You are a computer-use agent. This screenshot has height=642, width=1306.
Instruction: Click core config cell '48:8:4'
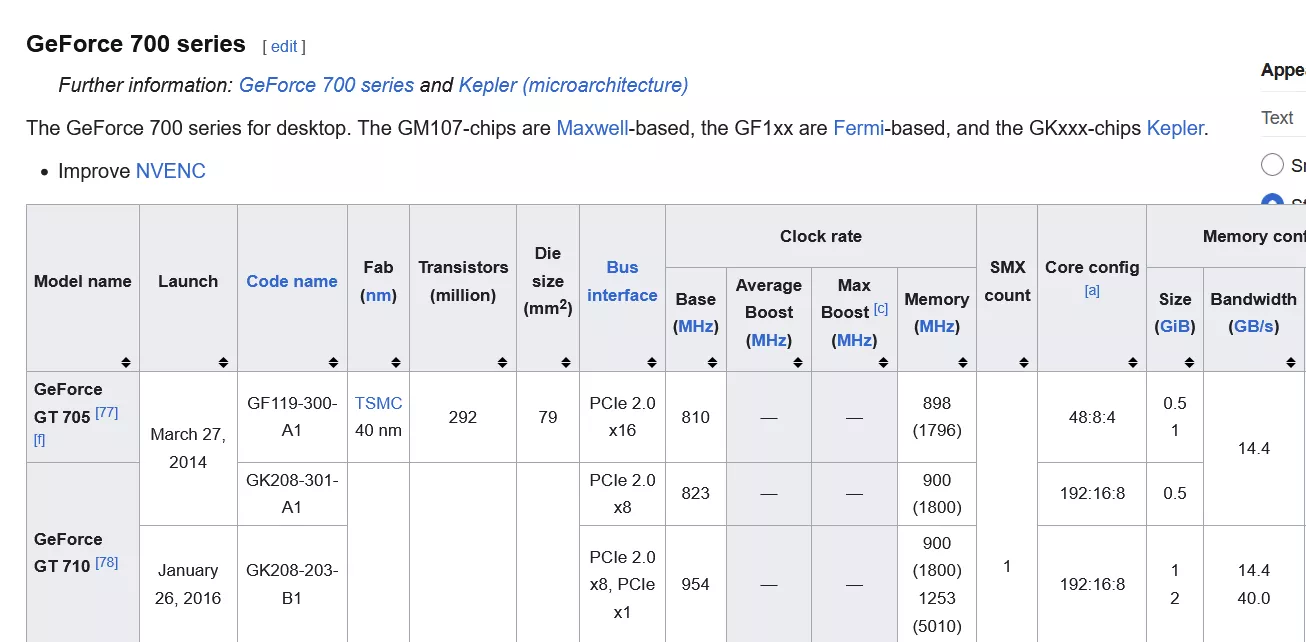point(1092,417)
